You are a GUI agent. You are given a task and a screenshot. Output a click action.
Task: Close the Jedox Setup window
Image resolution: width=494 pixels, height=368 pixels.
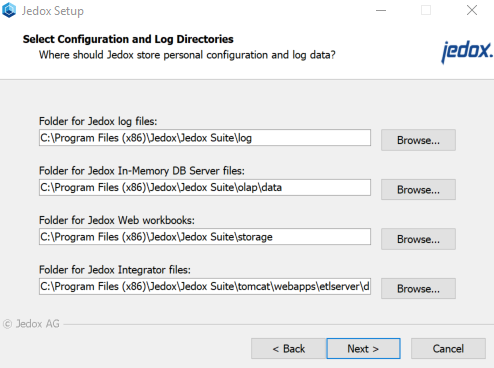tap(472, 10)
